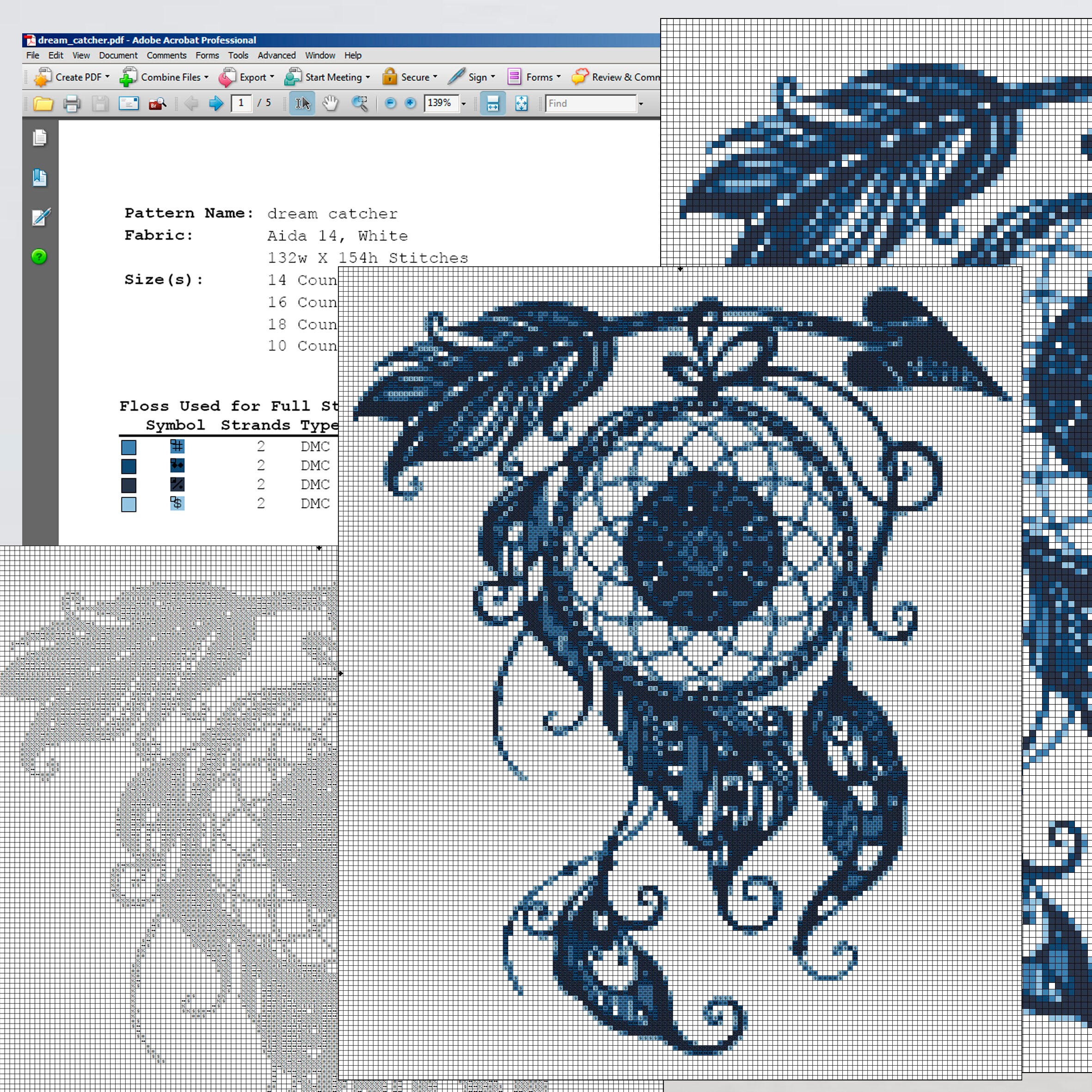Click the dollar symbol floss key
This screenshot has width=1092, height=1092.
pos(177,503)
